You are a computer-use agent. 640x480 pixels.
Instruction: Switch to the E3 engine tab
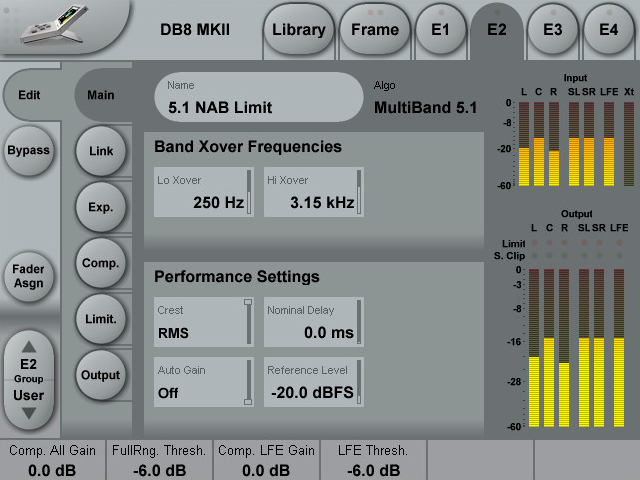point(553,29)
